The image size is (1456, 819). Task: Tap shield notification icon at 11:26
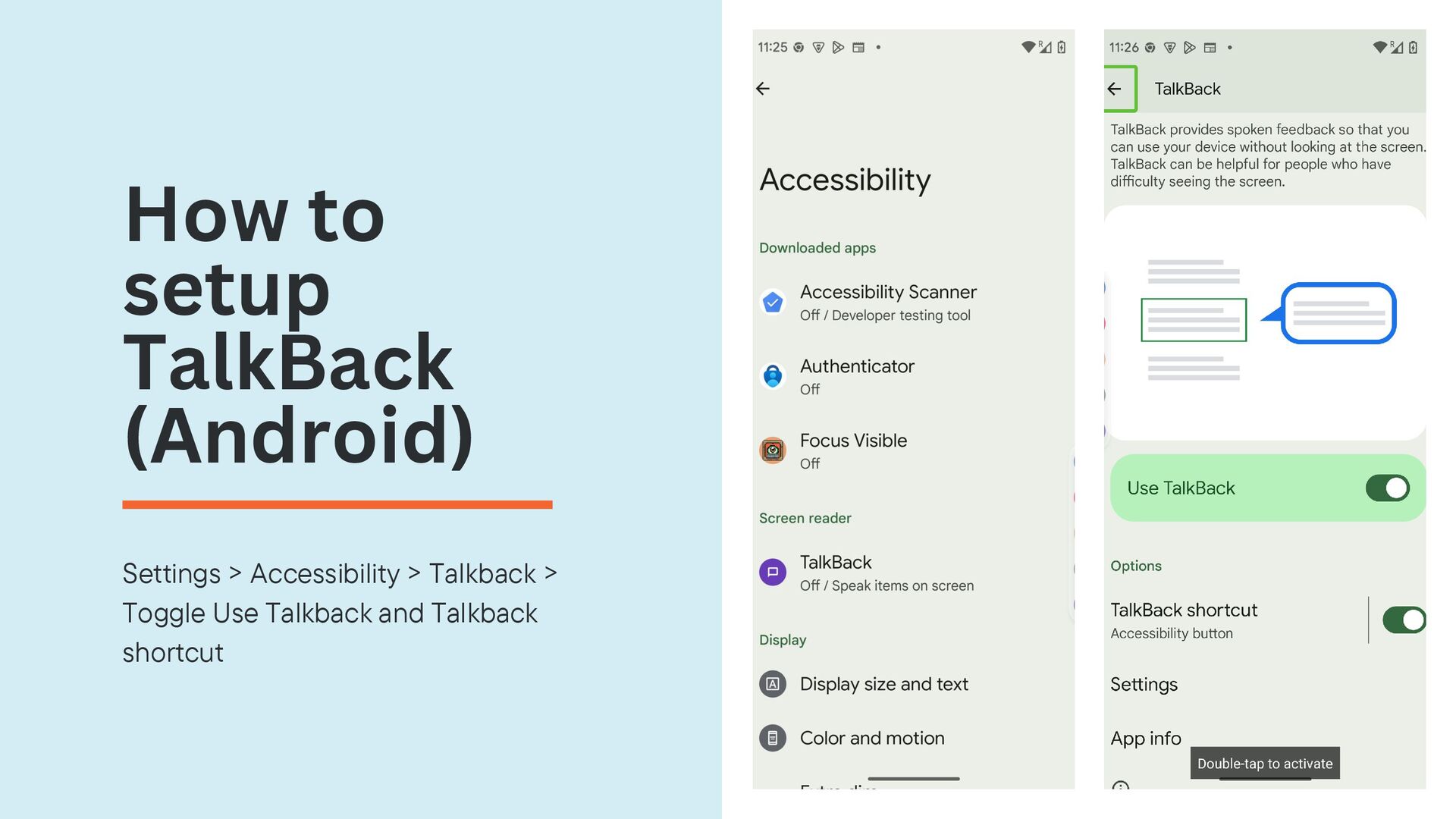1170,47
